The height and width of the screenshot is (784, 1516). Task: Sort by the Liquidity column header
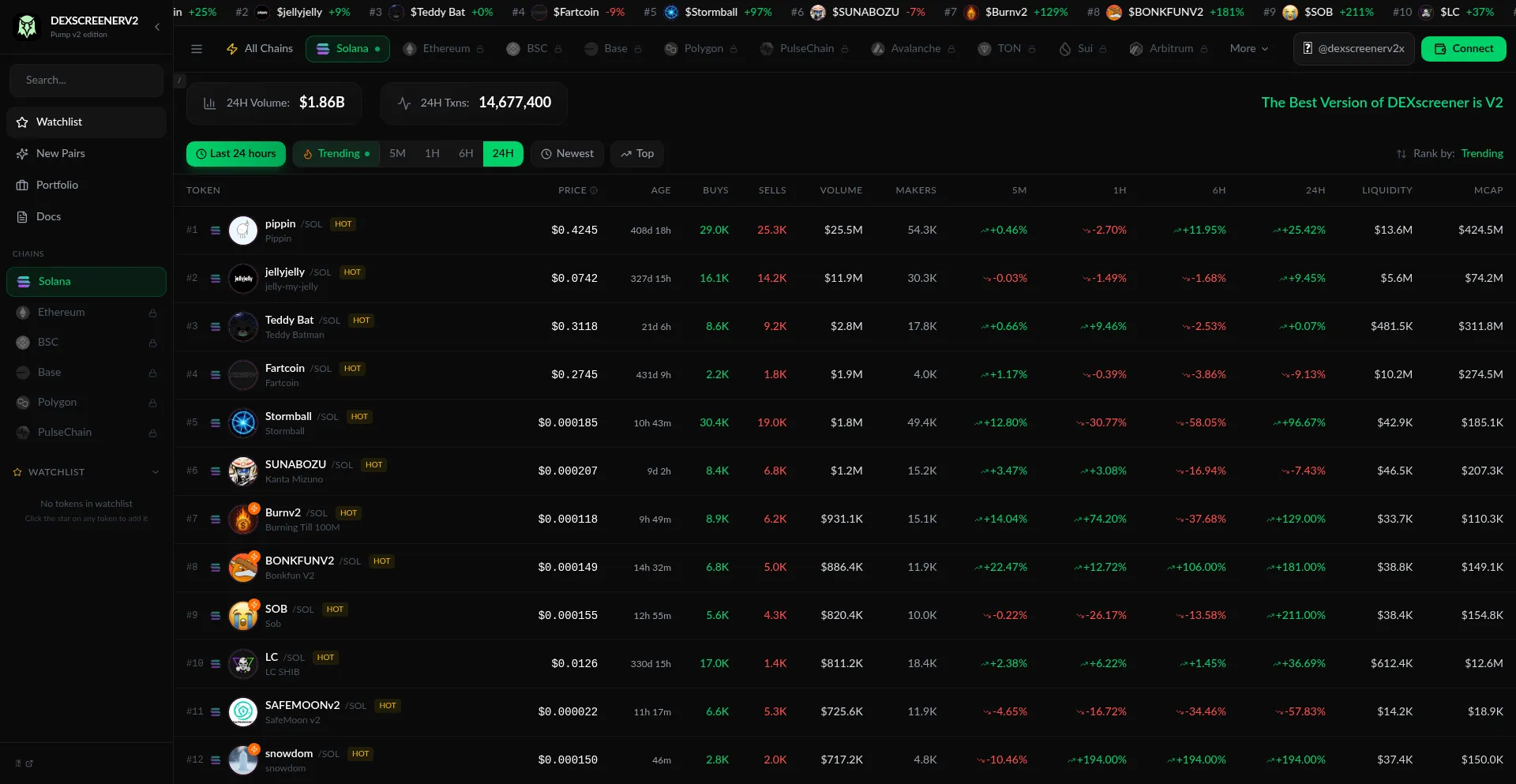1387,191
